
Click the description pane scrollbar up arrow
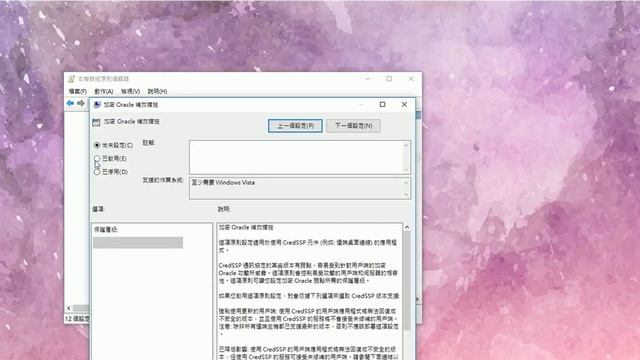pos(407,227)
